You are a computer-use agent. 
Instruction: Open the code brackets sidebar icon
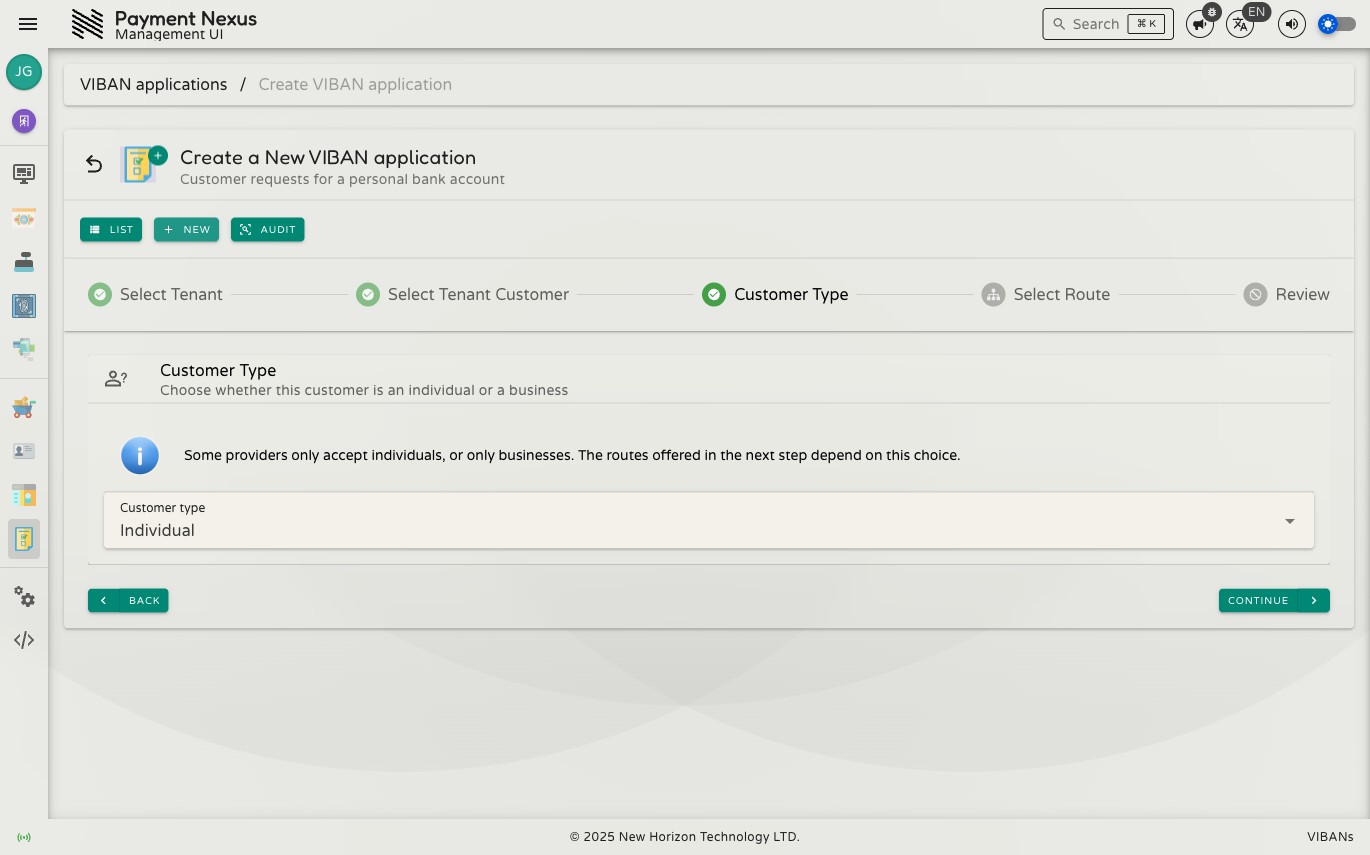(24, 640)
